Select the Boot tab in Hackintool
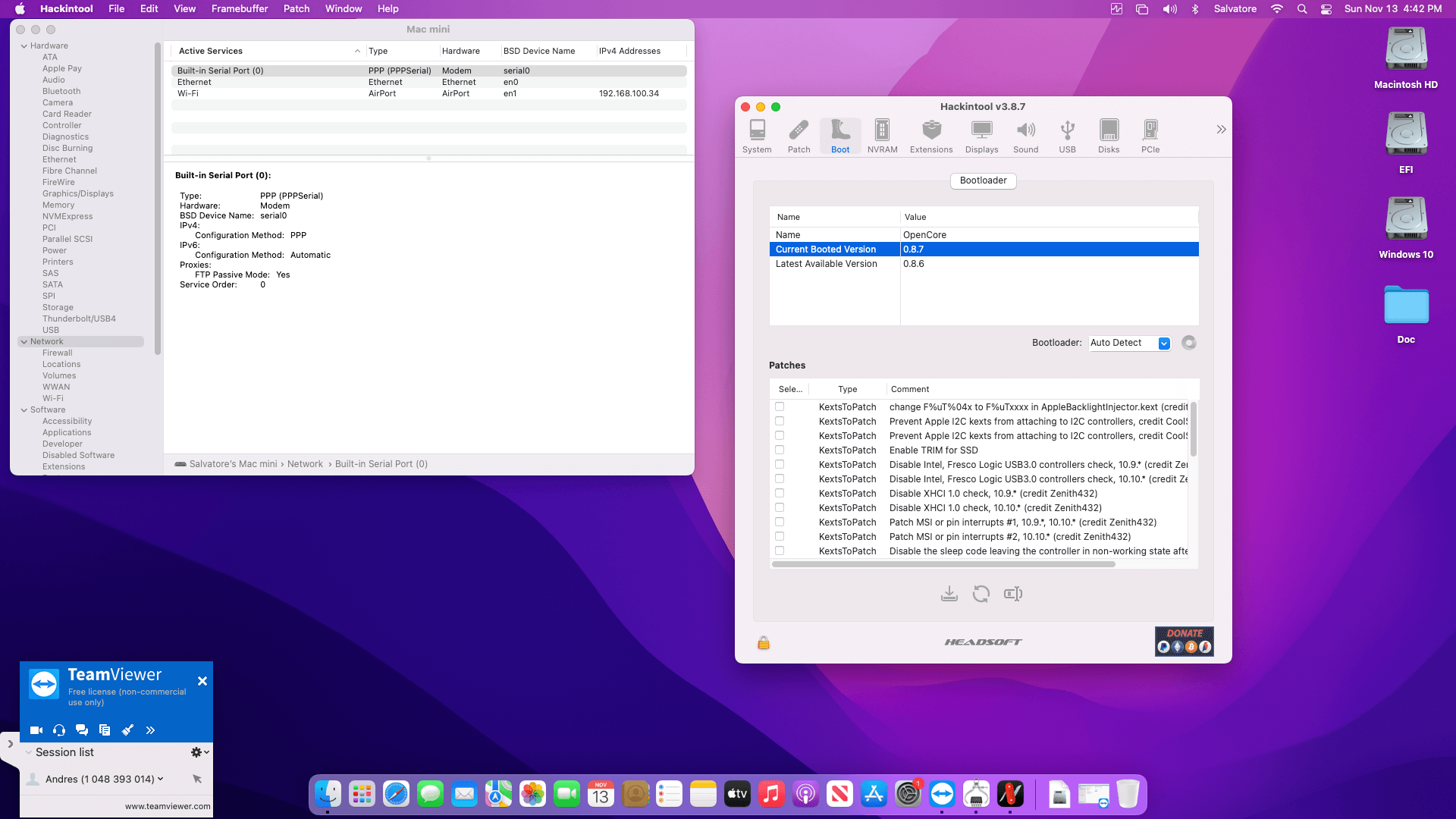 [840, 136]
